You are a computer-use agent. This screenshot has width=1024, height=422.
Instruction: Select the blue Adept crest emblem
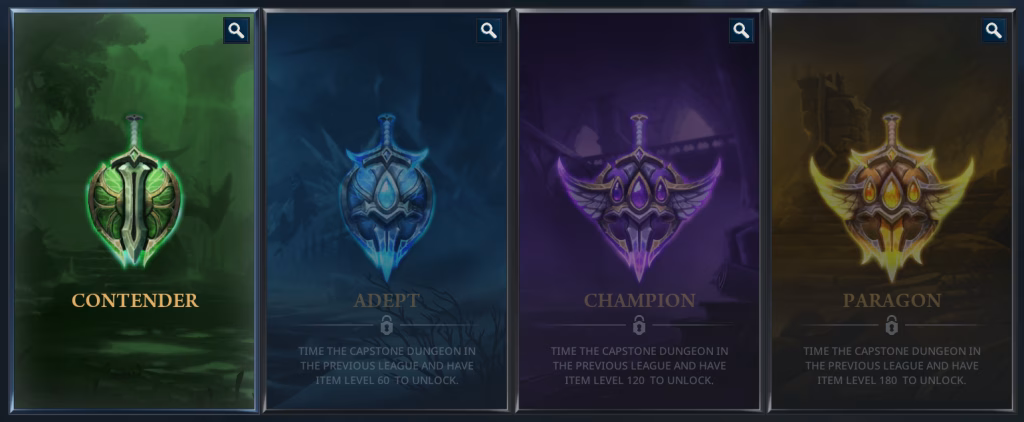coord(387,196)
